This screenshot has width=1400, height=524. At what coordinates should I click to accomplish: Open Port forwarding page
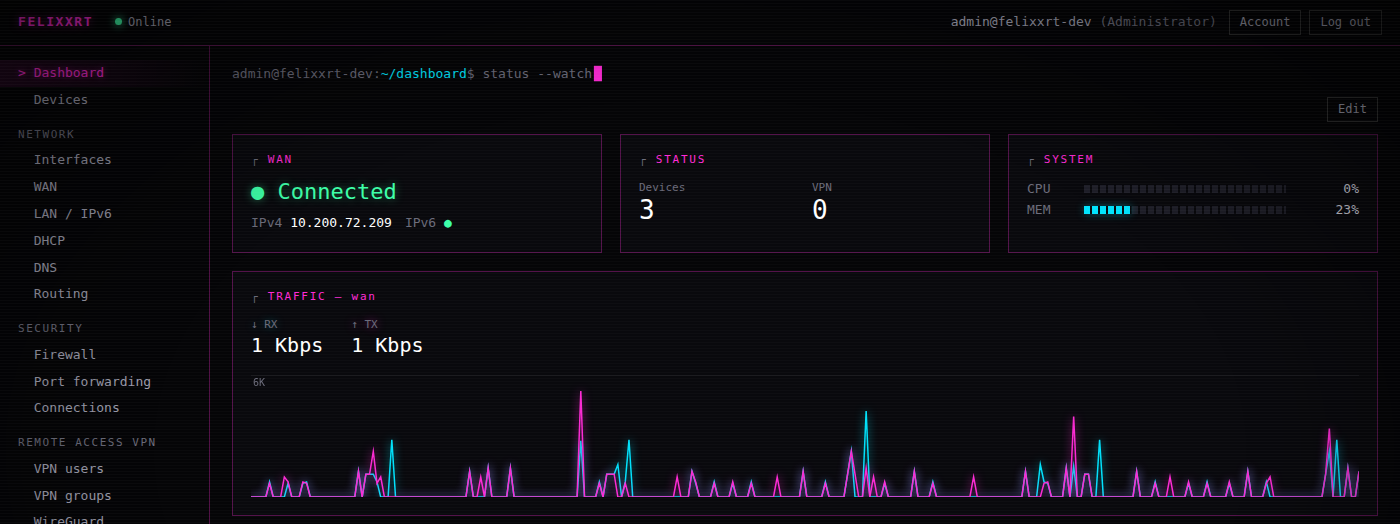pos(104,382)
